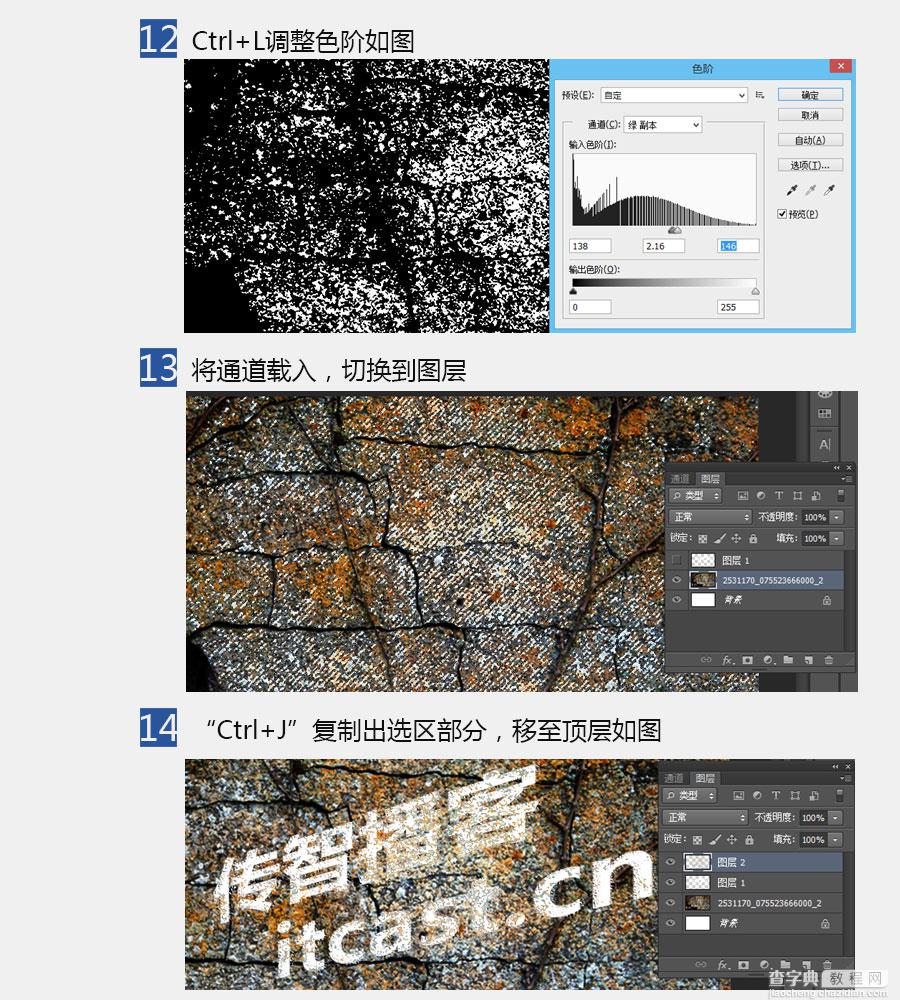Hide 2531170 layer in step 13 panel
This screenshot has height=1000, width=900.
tap(676, 580)
